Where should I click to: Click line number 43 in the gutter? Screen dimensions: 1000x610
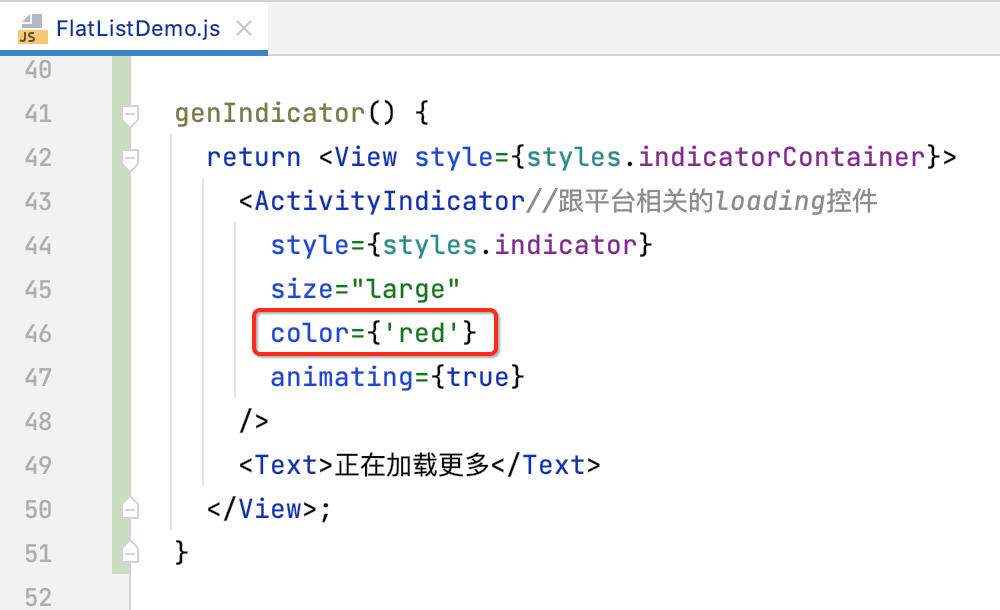click(x=37, y=201)
